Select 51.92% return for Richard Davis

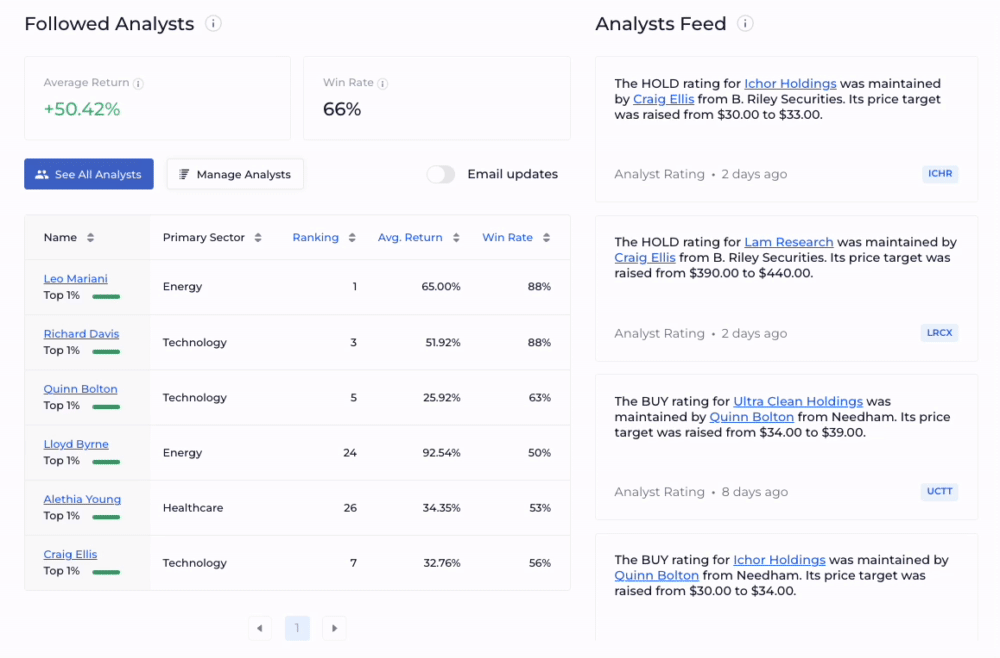point(443,342)
